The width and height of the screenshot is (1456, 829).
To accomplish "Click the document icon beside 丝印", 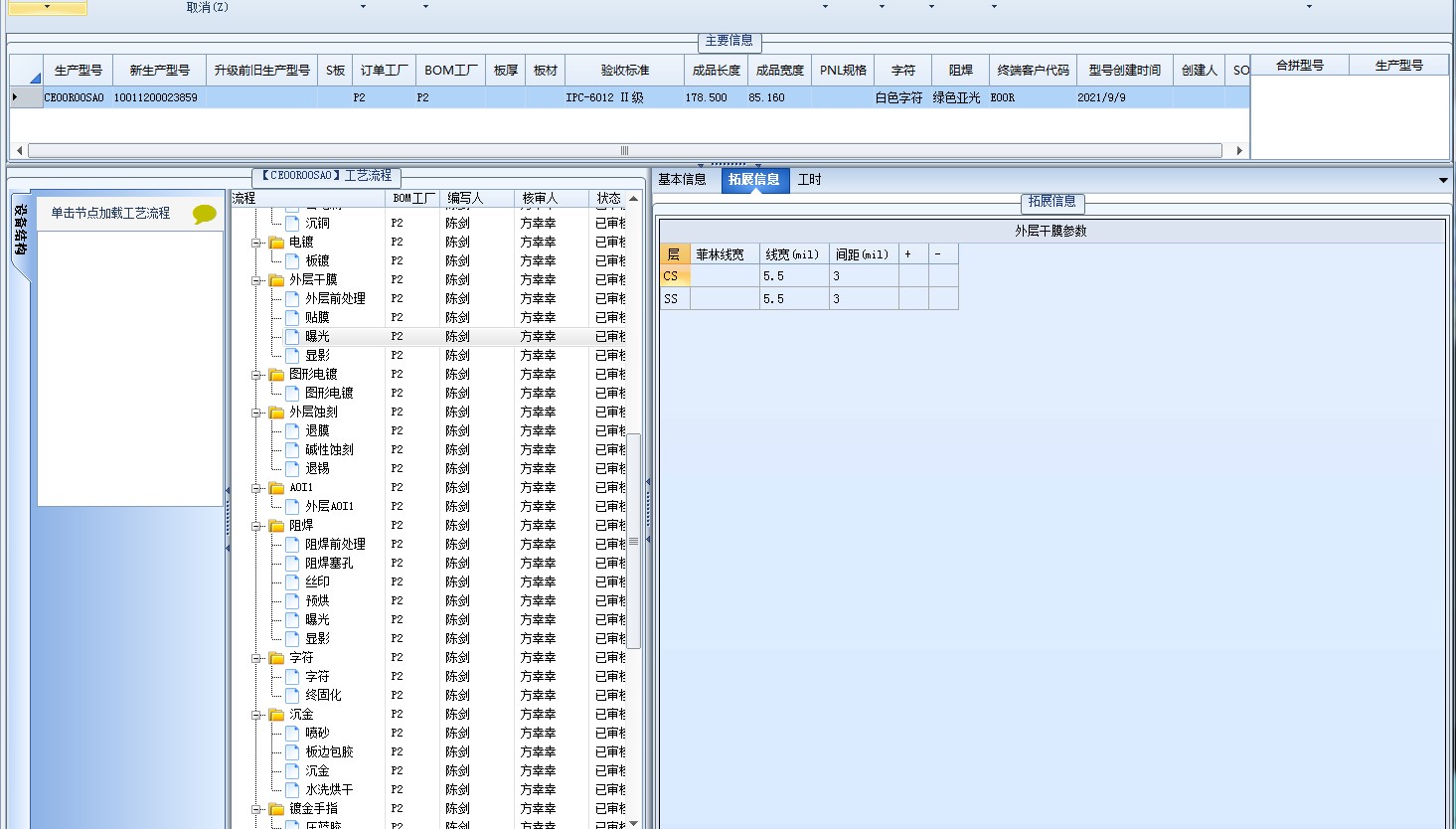I will pos(292,582).
